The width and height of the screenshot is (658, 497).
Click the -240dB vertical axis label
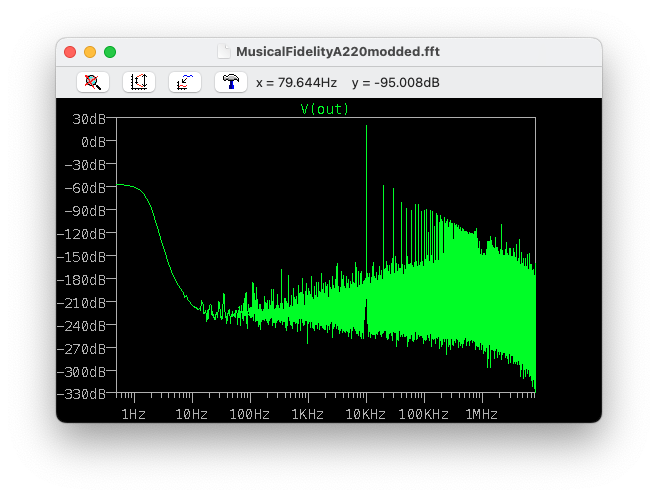[x=81, y=326]
